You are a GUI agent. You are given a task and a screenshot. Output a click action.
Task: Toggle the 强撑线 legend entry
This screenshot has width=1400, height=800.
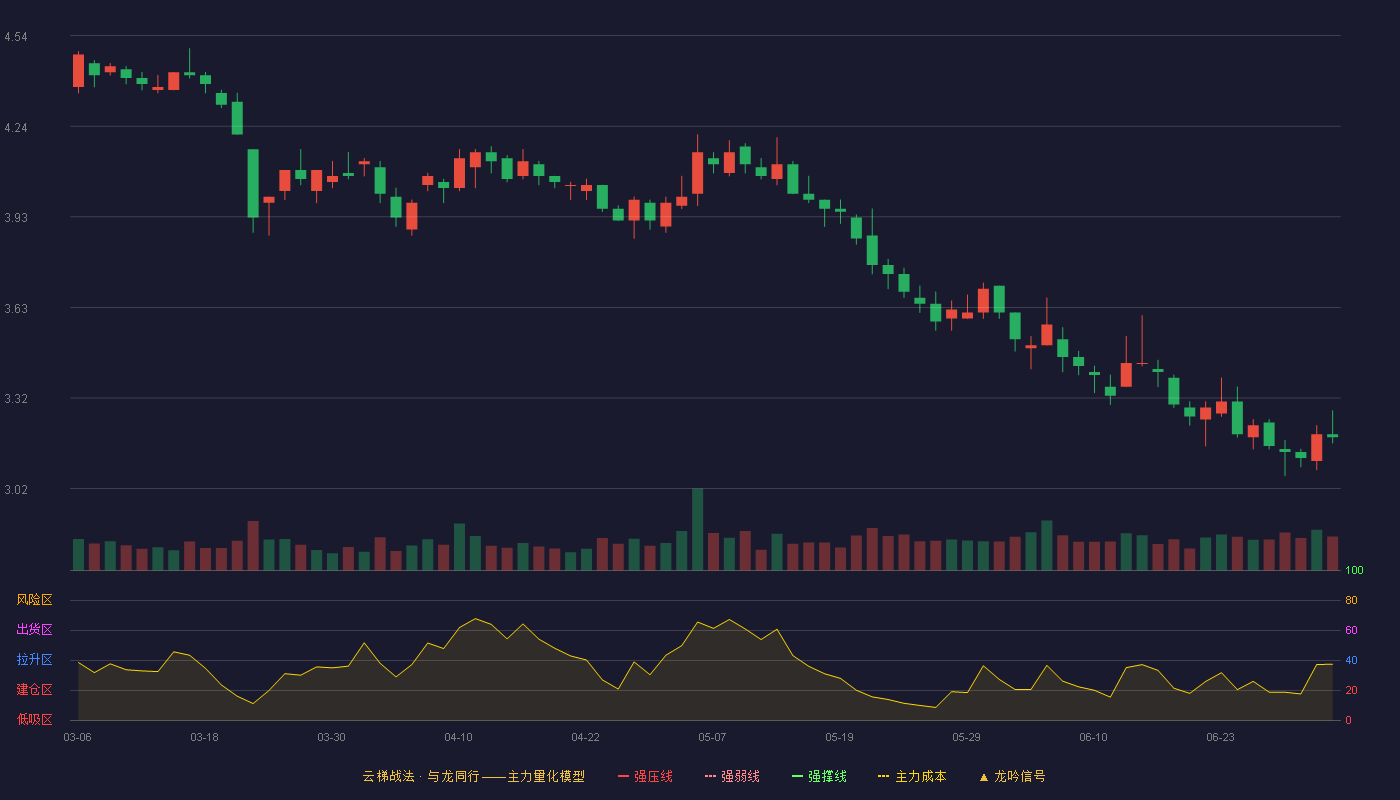pyautogui.click(x=819, y=776)
